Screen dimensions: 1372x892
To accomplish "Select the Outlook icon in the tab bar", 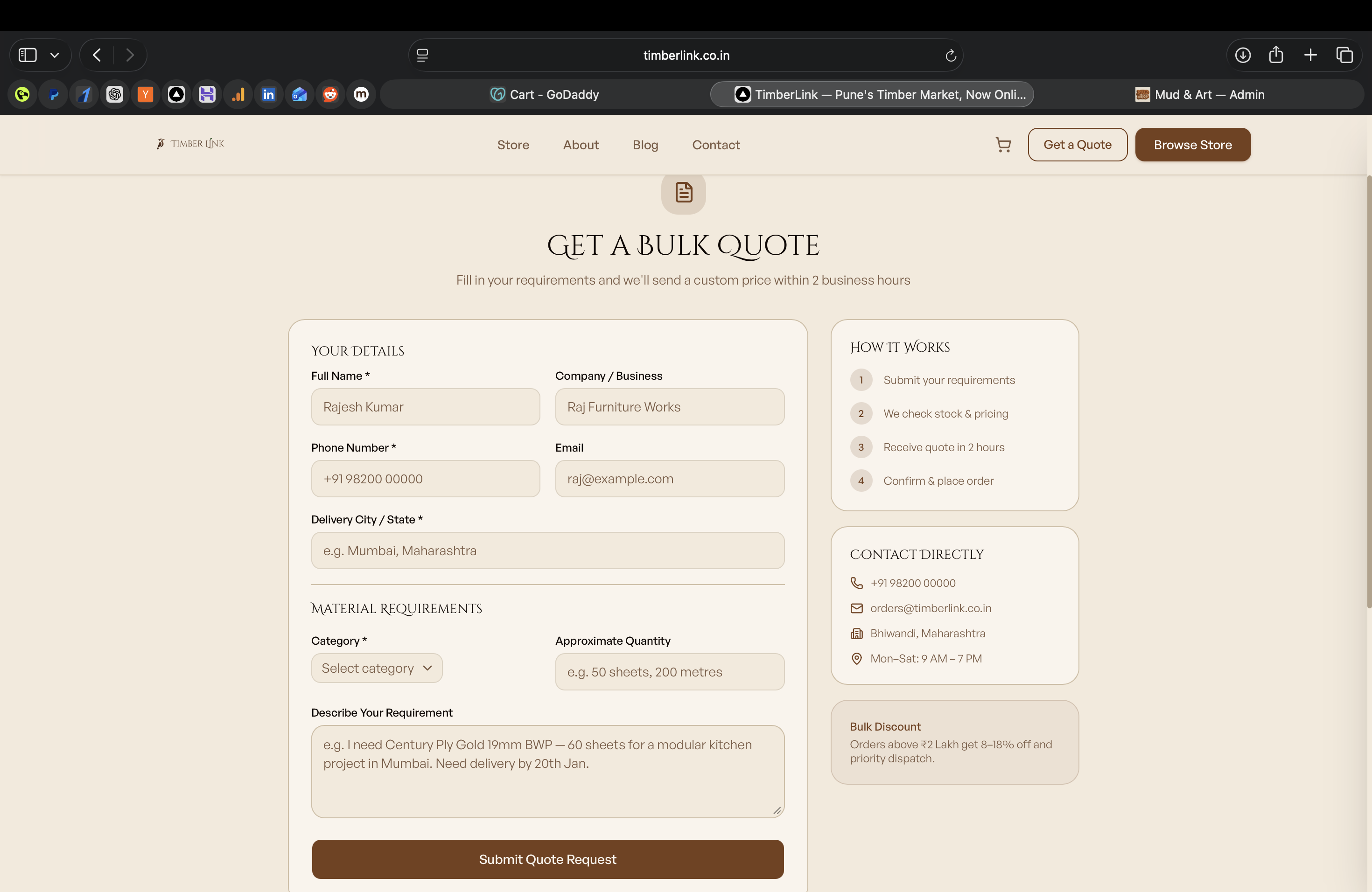I will [x=299, y=94].
